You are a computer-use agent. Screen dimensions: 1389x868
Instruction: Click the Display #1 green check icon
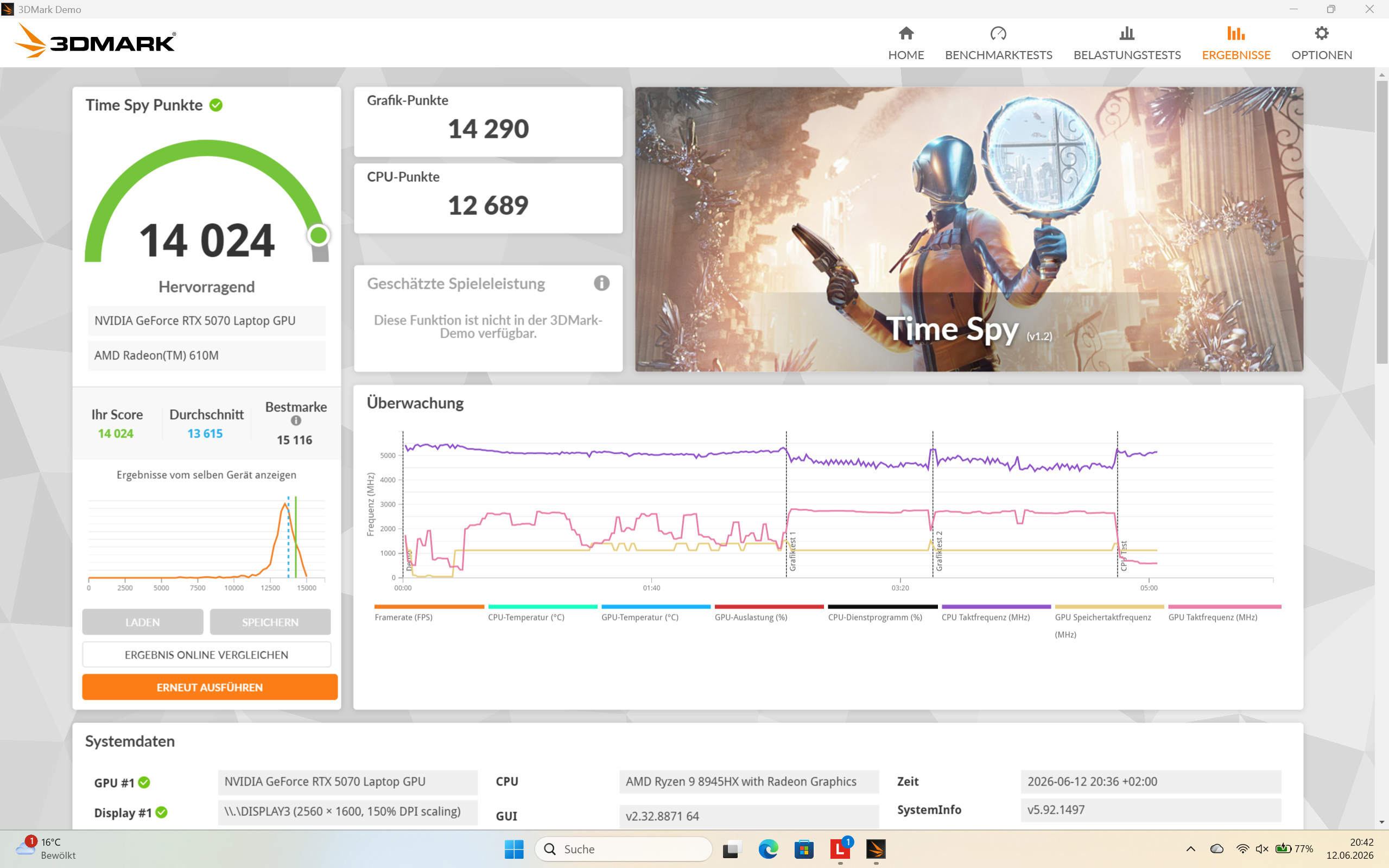pos(161,812)
